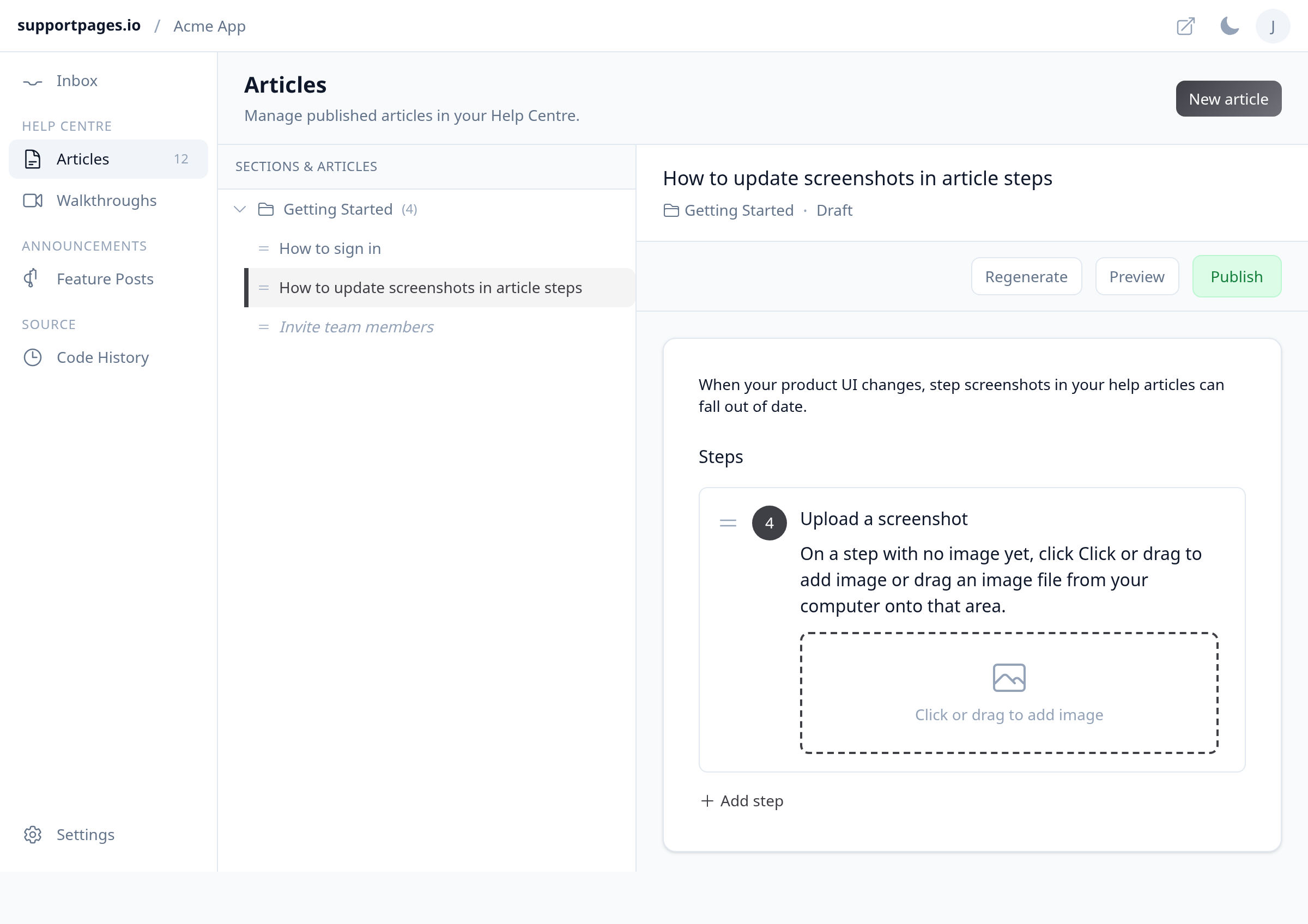
Task: Select the How to sign in article
Action: pyautogui.click(x=440, y=249)
